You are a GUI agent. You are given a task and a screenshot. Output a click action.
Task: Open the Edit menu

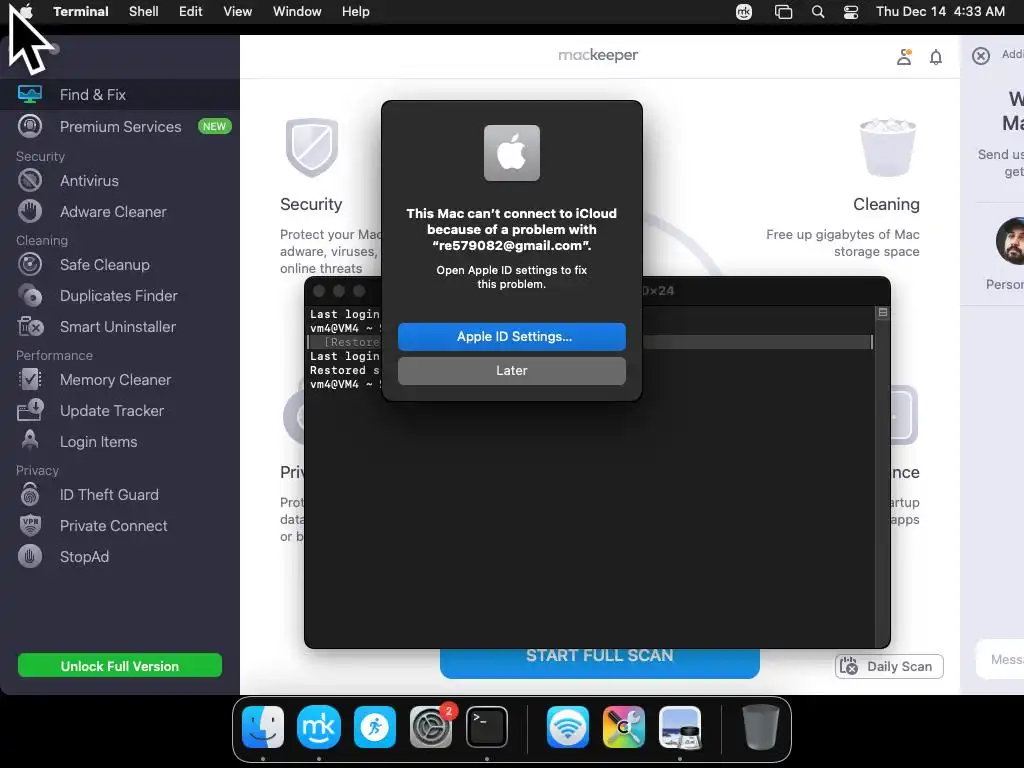[191, 12]
